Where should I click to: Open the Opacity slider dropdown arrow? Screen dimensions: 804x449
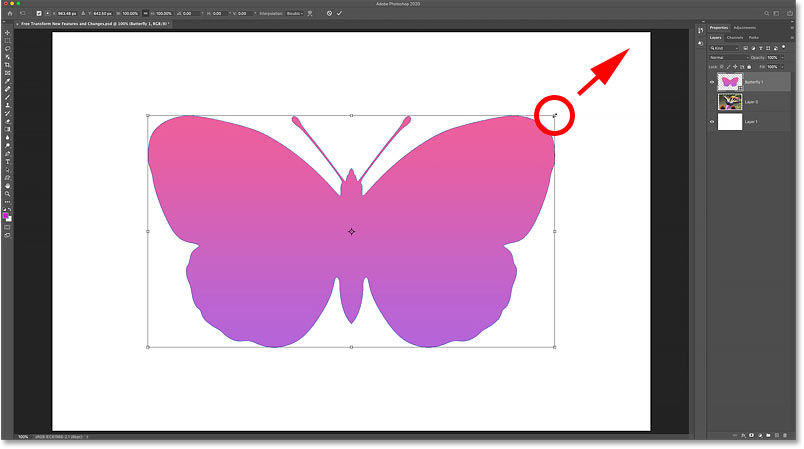[x=782, y=57]
